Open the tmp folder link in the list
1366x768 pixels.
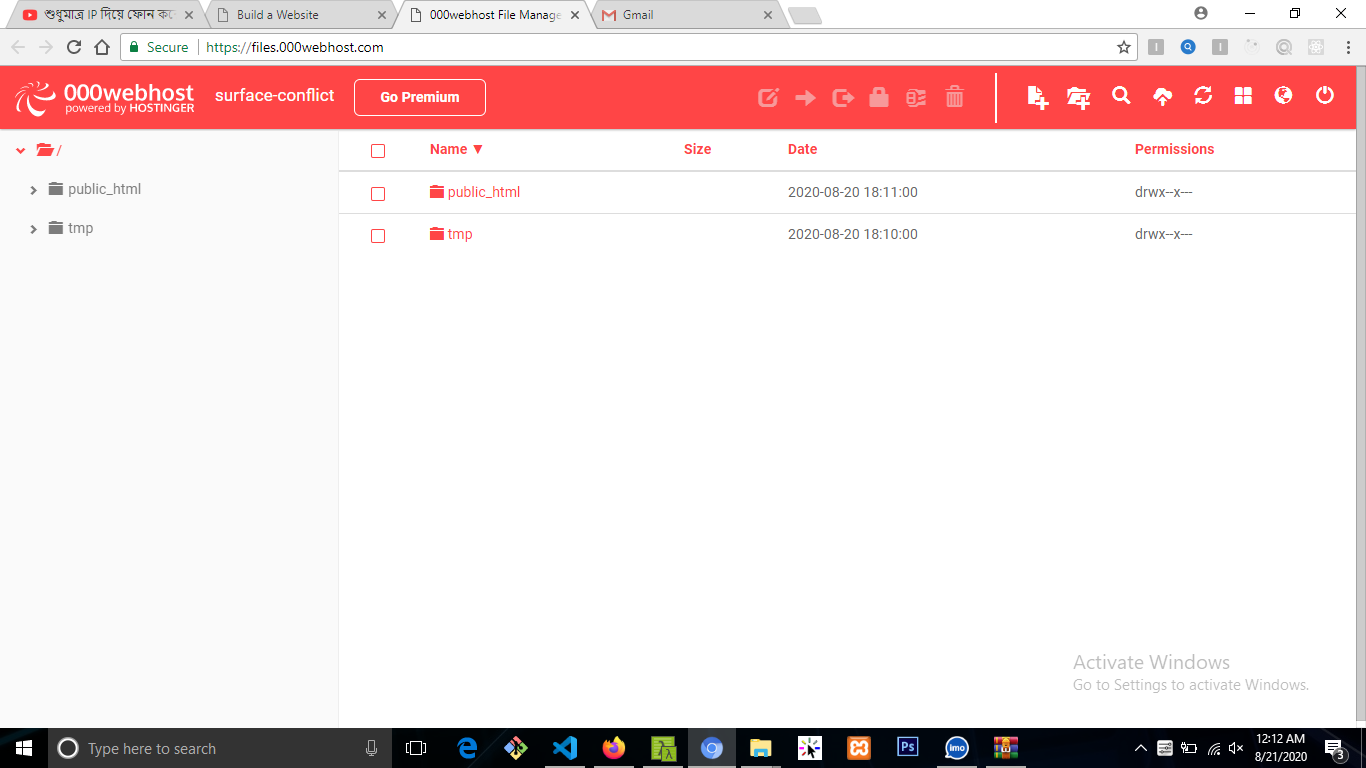[x=460, y=234]
